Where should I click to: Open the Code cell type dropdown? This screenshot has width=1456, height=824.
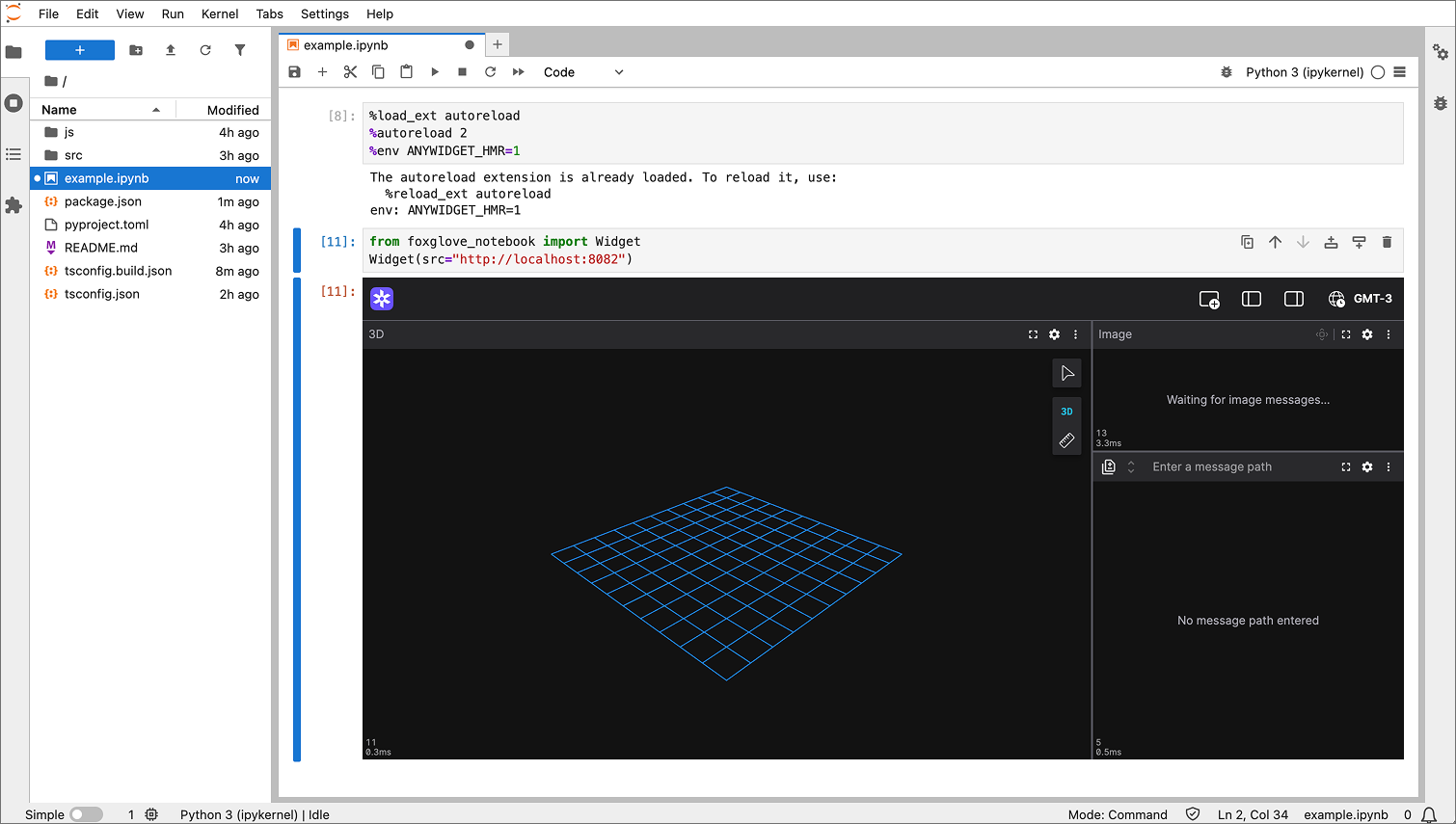pos(582,72)
